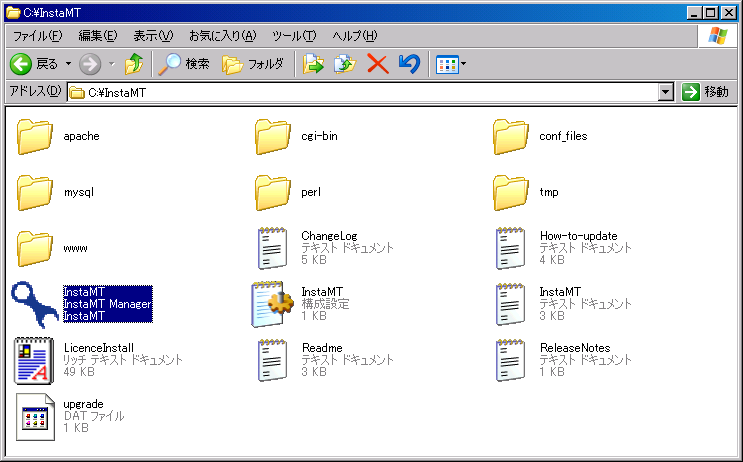Image resolution: width=743 pixels, height=462 pixels.
Task: Open the Forward history dropdown arrow
Action: click(x=112, y=63)
